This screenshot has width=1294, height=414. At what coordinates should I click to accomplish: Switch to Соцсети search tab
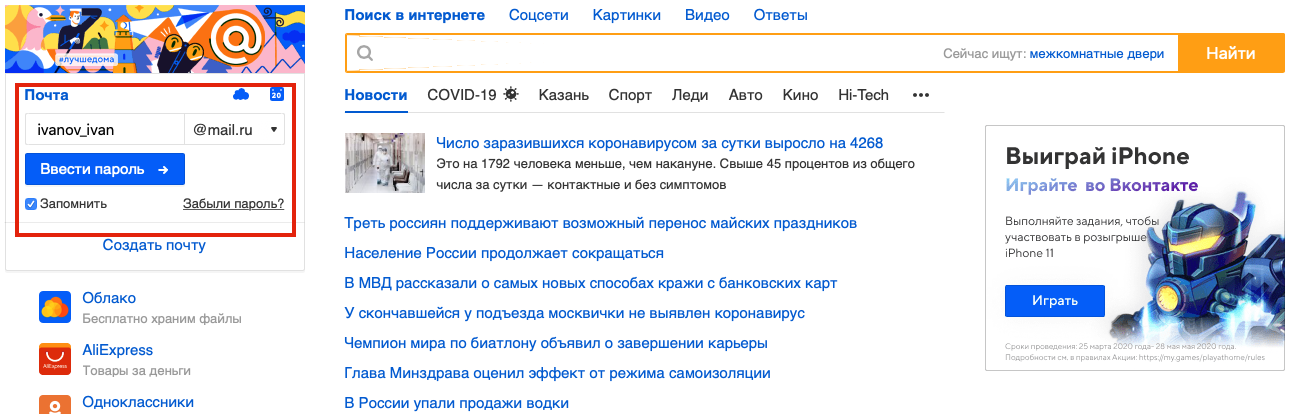click(x=538, y=15)
